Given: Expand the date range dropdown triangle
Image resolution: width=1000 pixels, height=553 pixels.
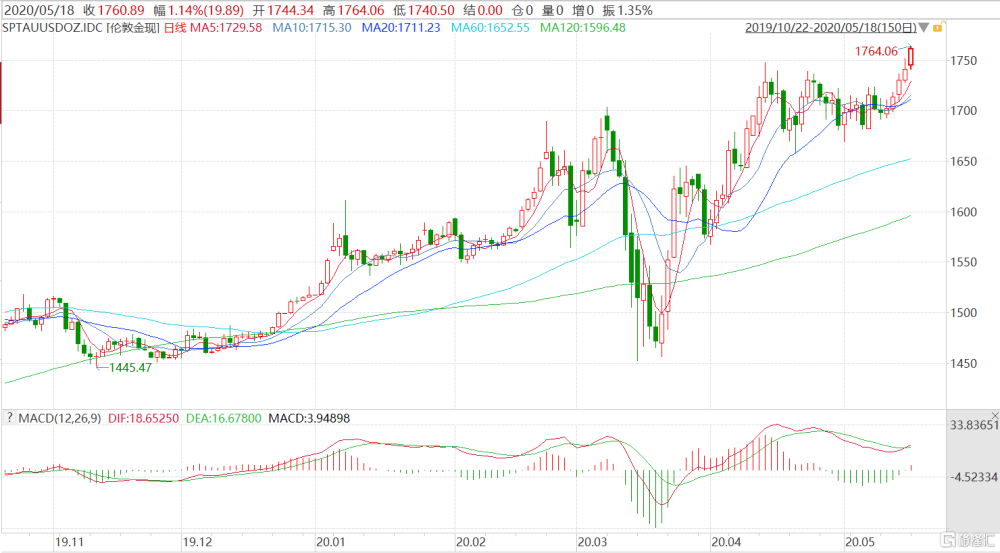Looking at the screenshot, I should [923, 28].
